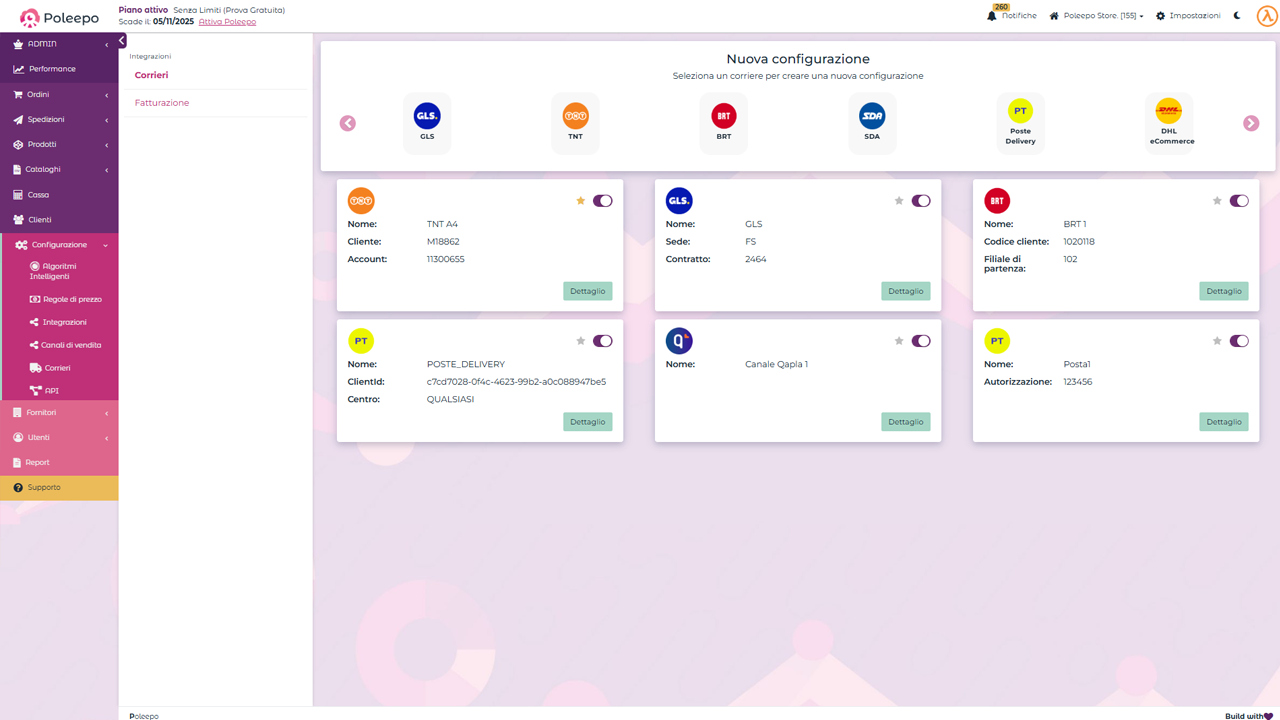Open Performance in the sidebar
1280x720 pixels.
(59, 69)
